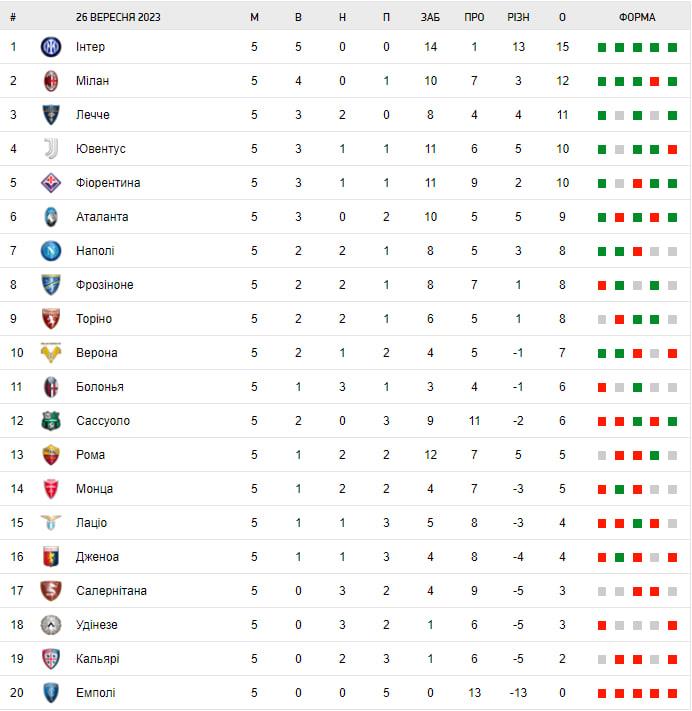Image resolution: width=692 pixels, height=711 pixels.
Task: Open the Лечче team link
Action: [93, 115]
